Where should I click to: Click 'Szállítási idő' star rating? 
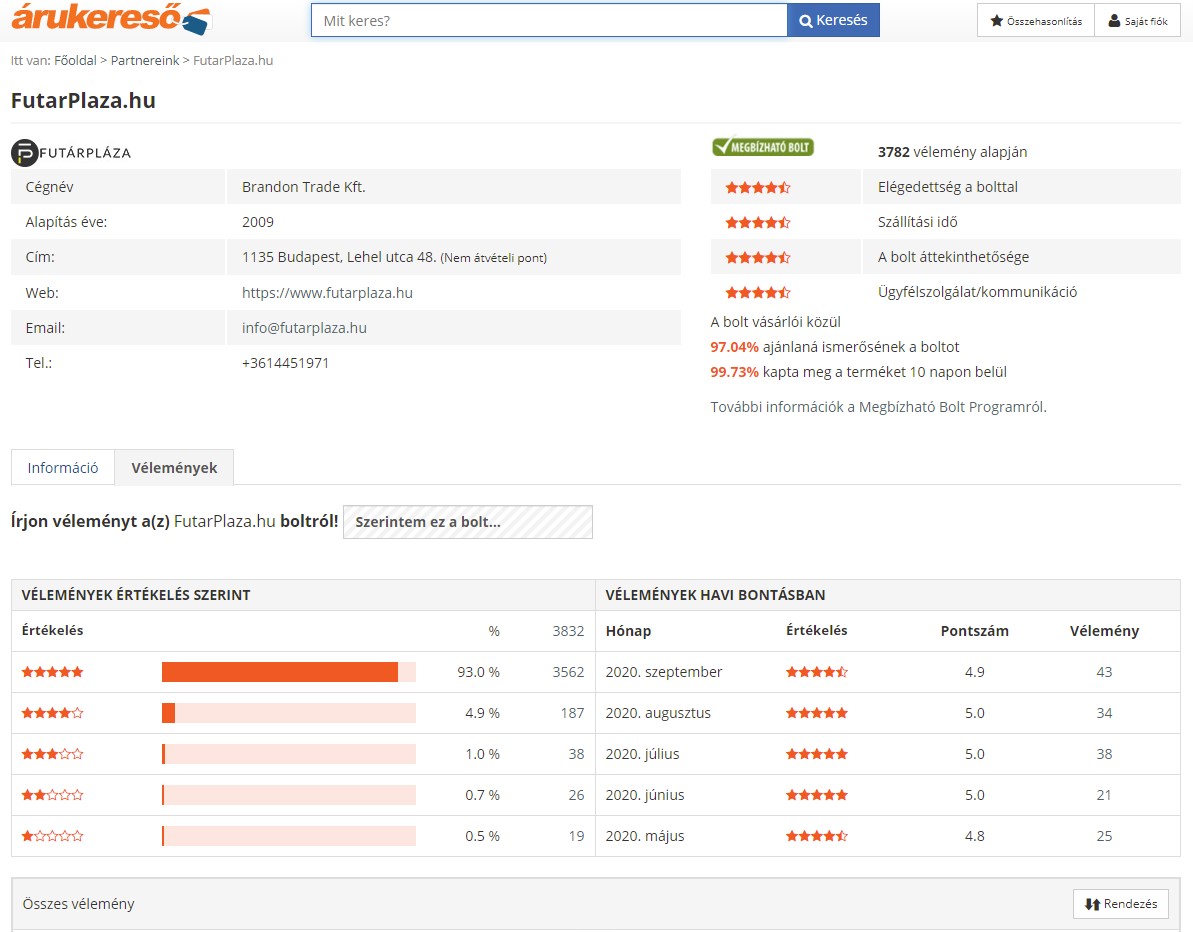(x=758, y=222)
